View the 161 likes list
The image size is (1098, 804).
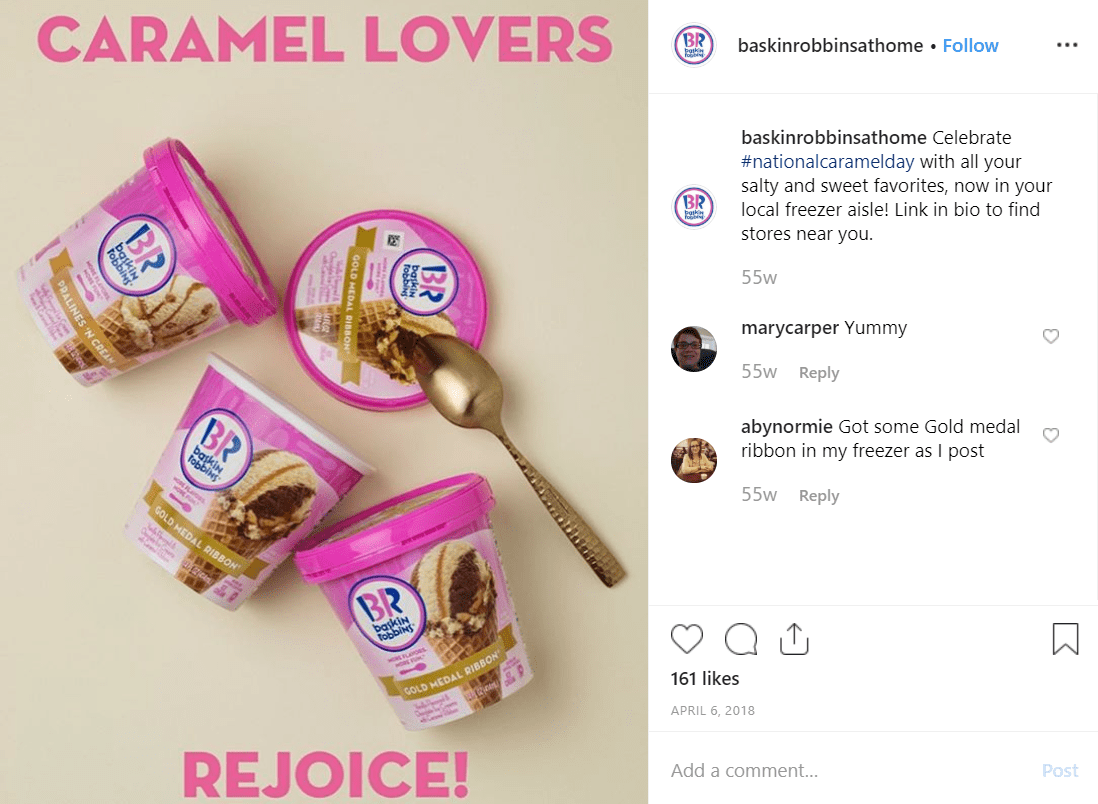coord(704,679)
